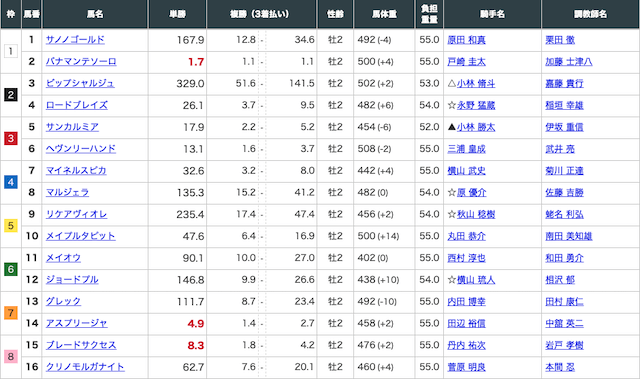Open horse link ピップシャルジュ
Screen dimensions: 640x379
[80, 83]
